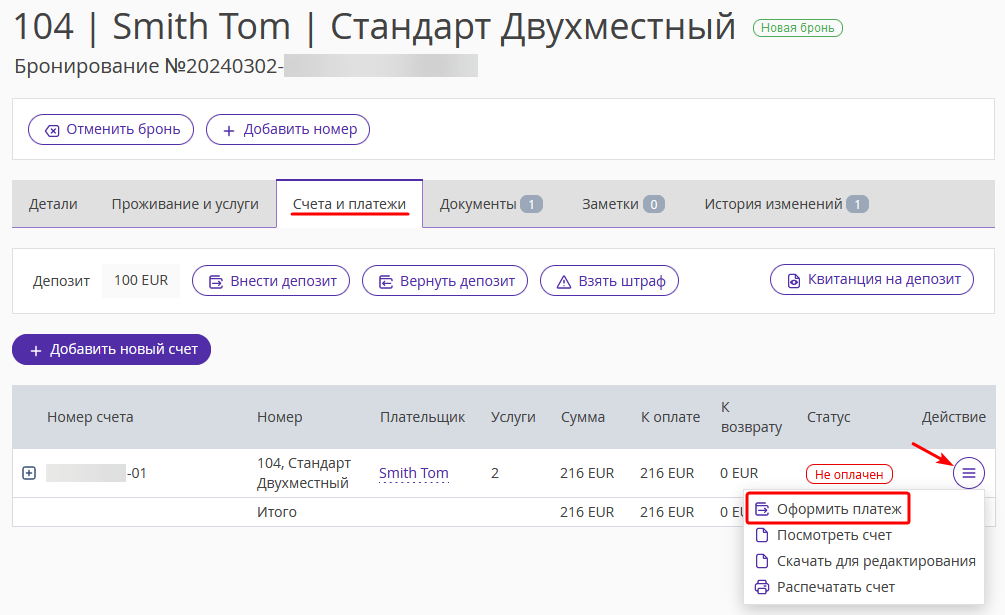This screenshot has height=615, width=1005.
Task: Go to the Детали tab
Action: 53,204
